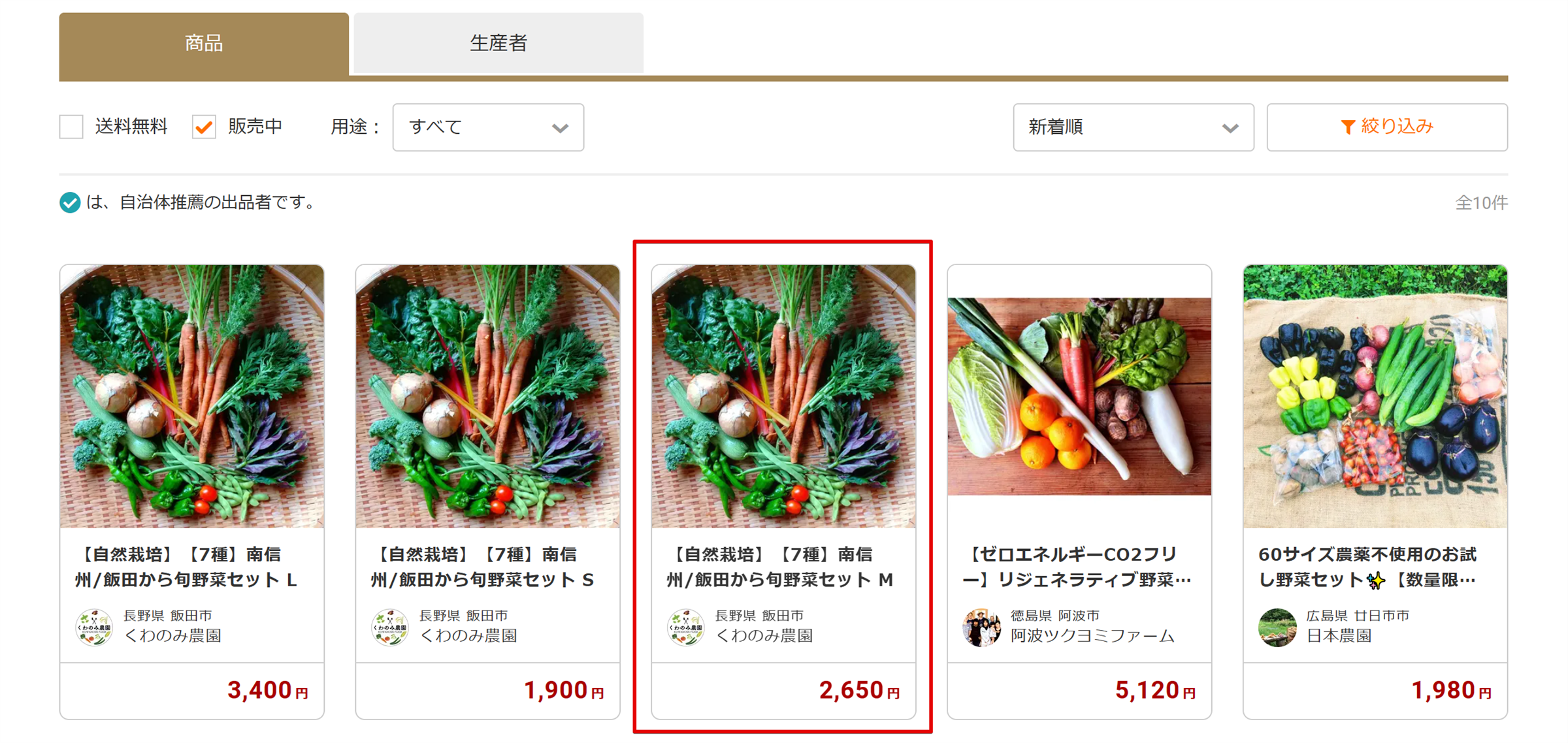Open the 新着順 sort dropdown
This screenshot has width=1568, height=743.
pyautogui.click(x=1134, y=127)
